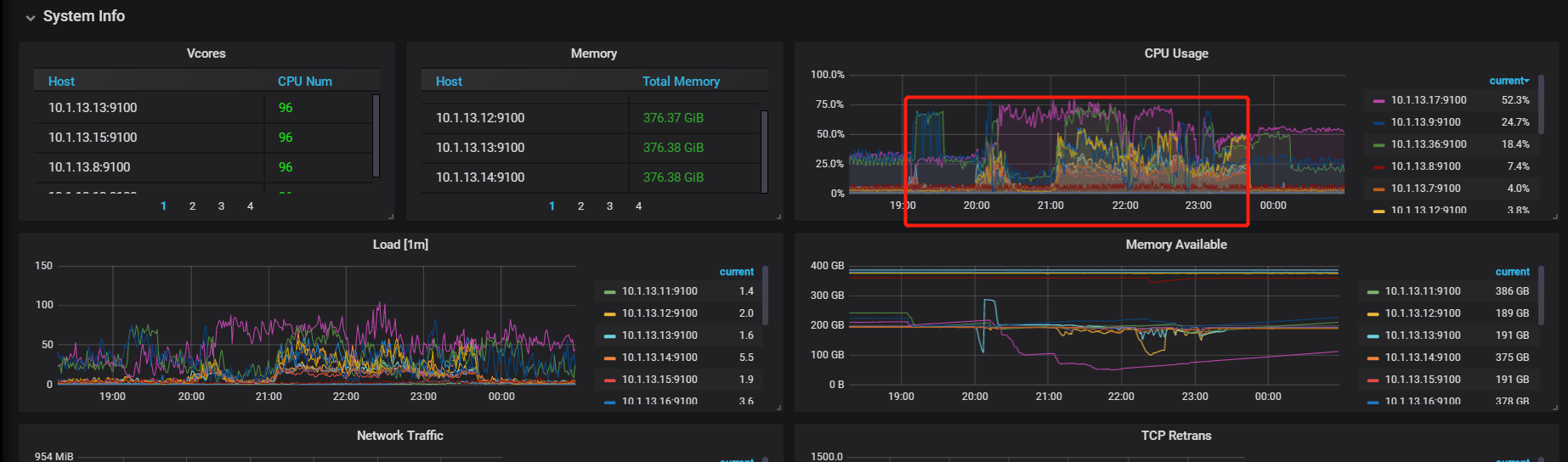Go to page 2 of Vcores table
The width and height of the screenshot is (1568, 462).
pos(192,206)
